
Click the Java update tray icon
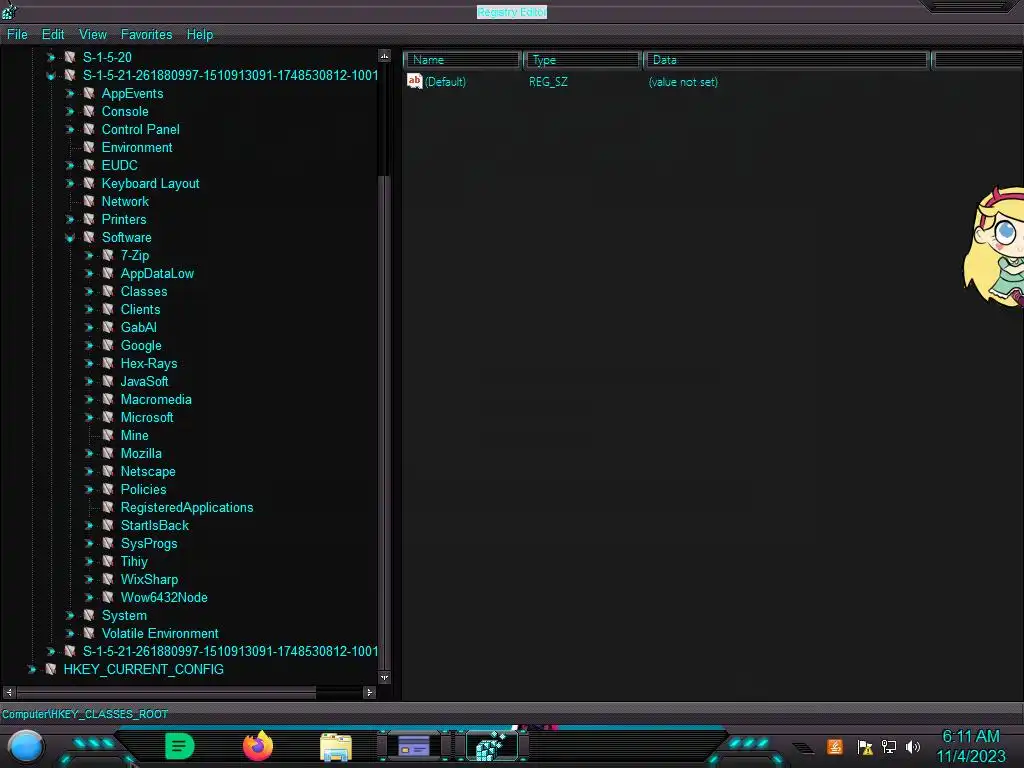coord(835,746)
